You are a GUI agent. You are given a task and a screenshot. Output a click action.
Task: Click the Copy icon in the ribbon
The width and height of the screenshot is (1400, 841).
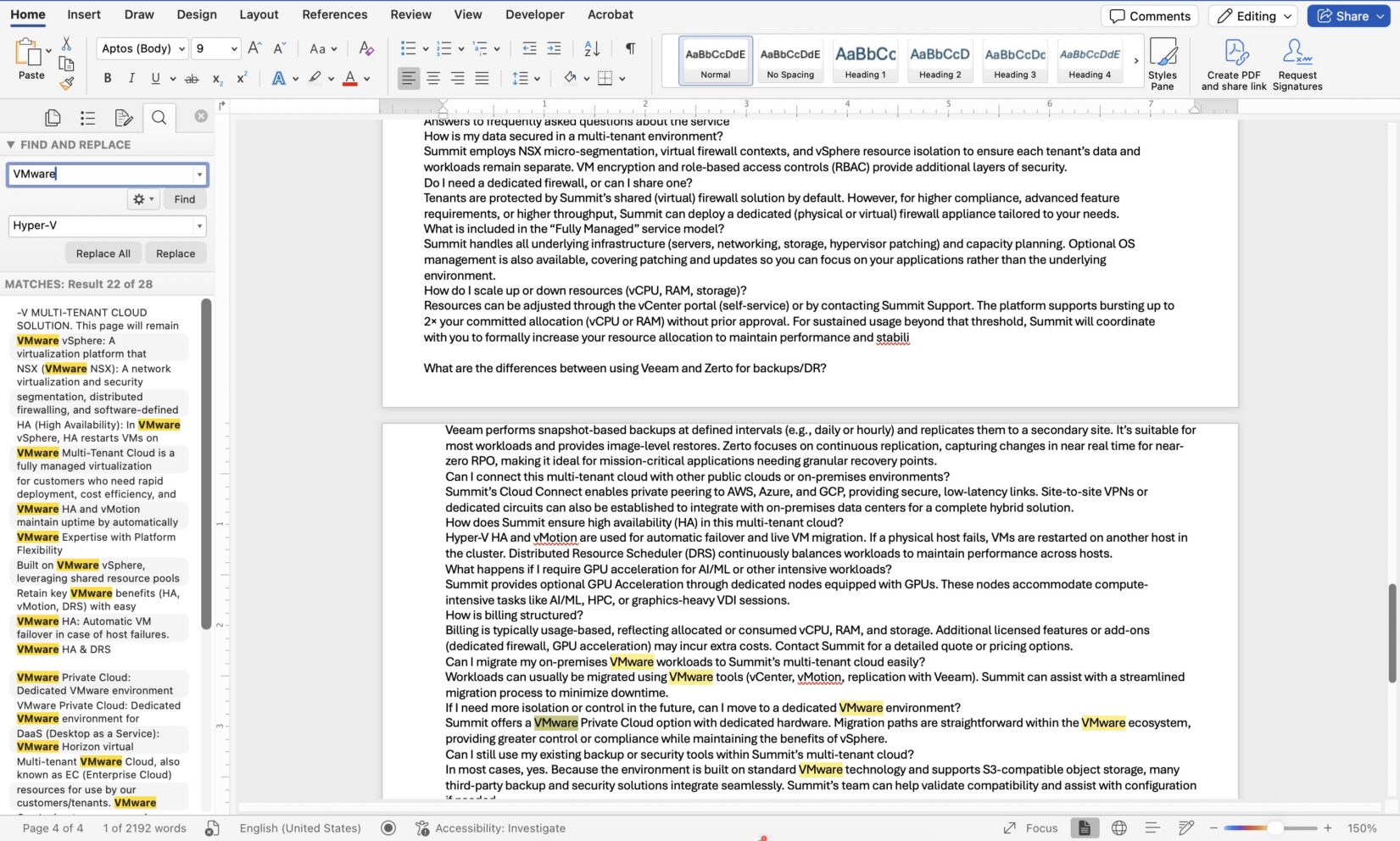coord(66,64)
